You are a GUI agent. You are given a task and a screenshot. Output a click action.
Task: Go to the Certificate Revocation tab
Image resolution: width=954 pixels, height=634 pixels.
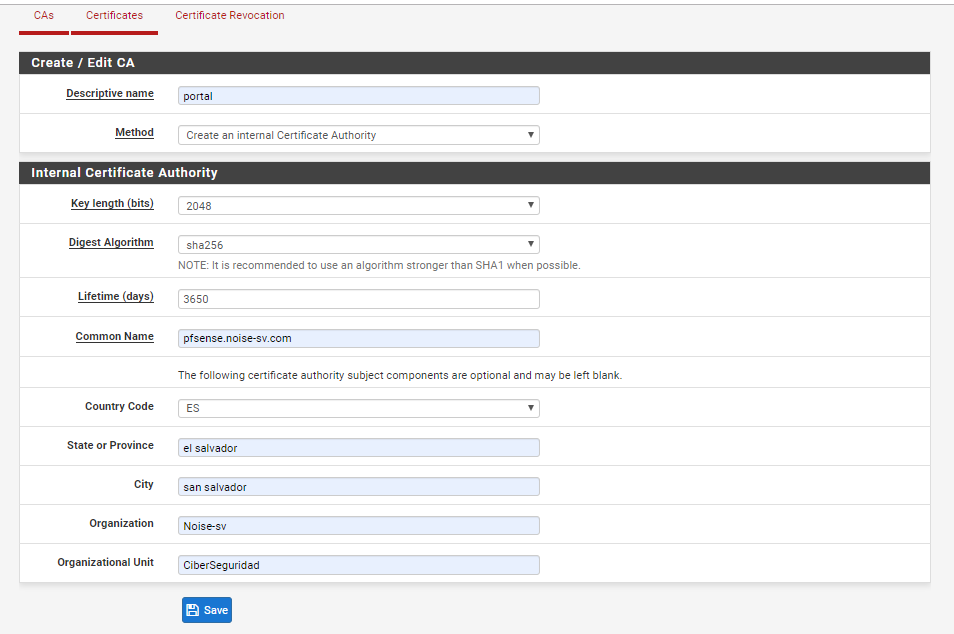pyautogui.click(x=229, y=15)
